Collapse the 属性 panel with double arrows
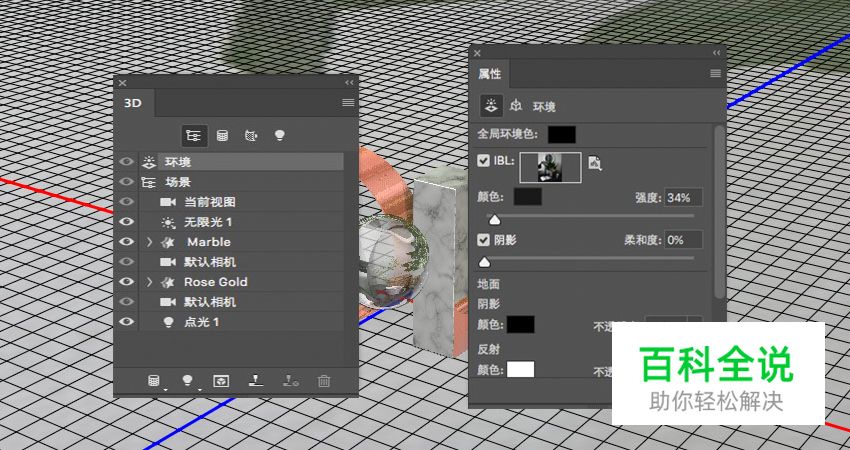Viewport: 850px width, 450px height. coord(717,53)
